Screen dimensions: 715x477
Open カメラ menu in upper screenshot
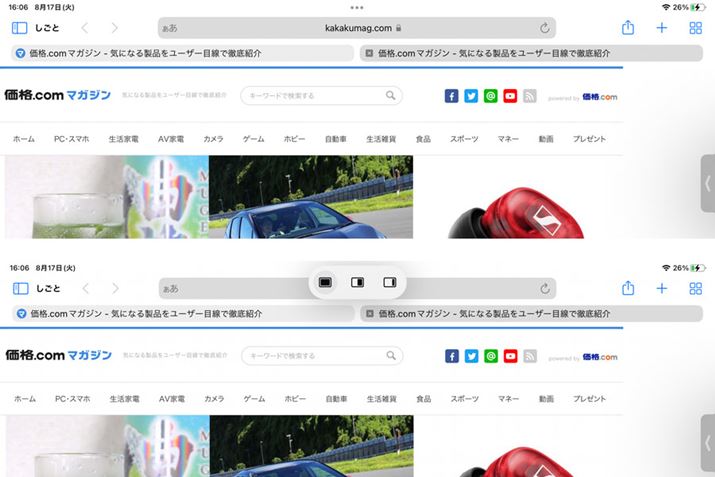pos(213,139)
